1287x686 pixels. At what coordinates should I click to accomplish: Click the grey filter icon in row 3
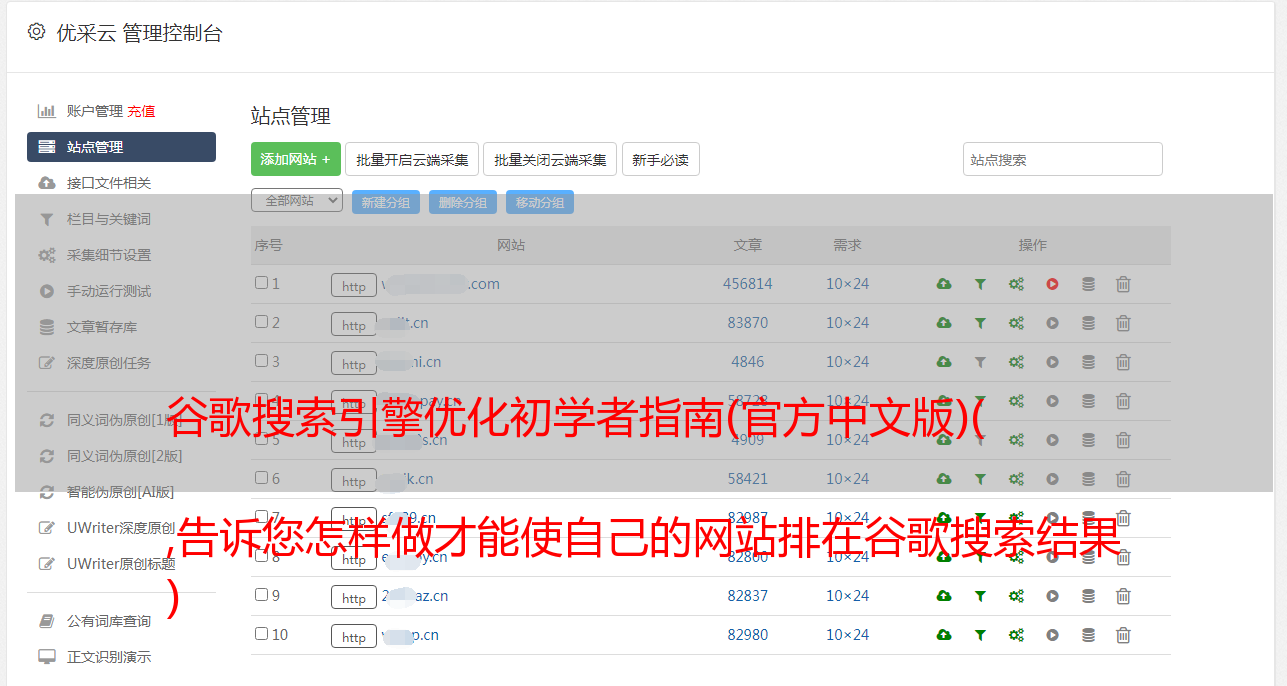pos(980,362)
